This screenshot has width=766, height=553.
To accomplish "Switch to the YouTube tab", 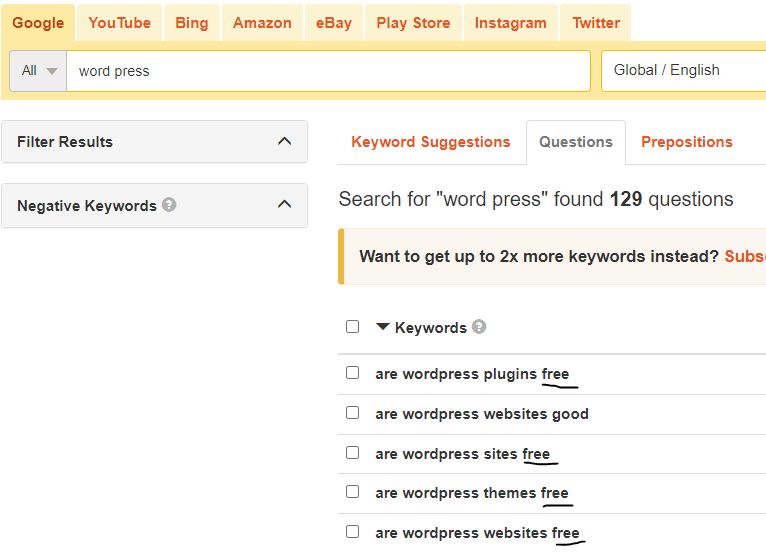I will click(x=119, y=23).
